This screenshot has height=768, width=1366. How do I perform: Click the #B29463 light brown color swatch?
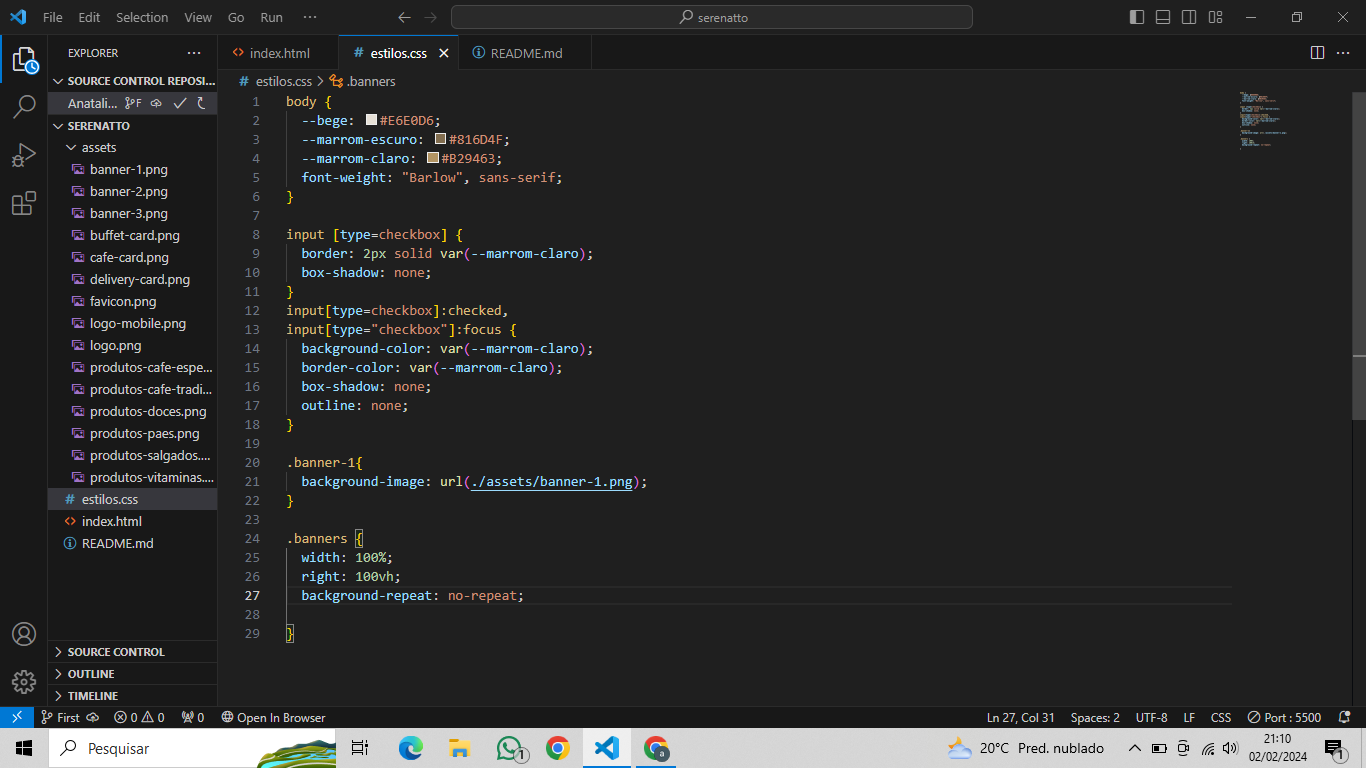pos(433,158)
